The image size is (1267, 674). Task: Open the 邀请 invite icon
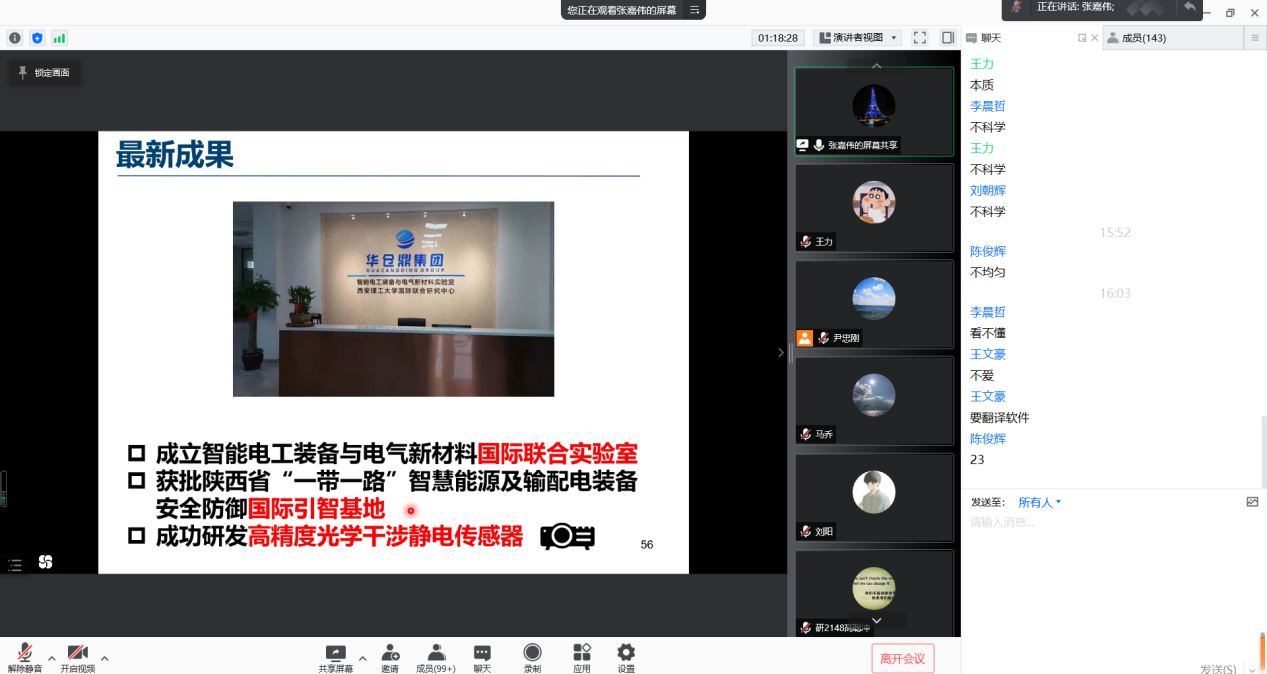(x=390, y=657)
